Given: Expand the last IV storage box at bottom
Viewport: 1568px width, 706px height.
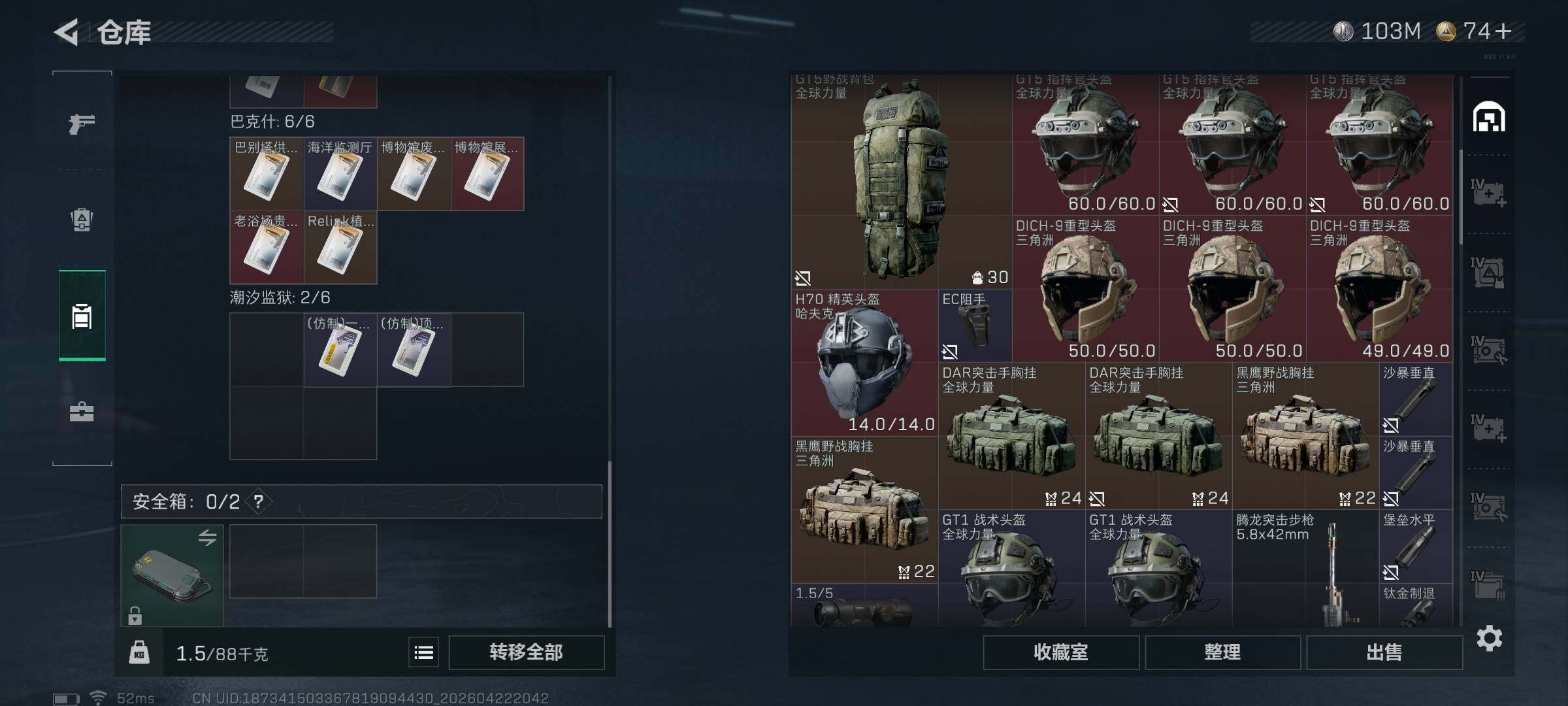Looking at the screenshot, I should tap(1489, 585).
